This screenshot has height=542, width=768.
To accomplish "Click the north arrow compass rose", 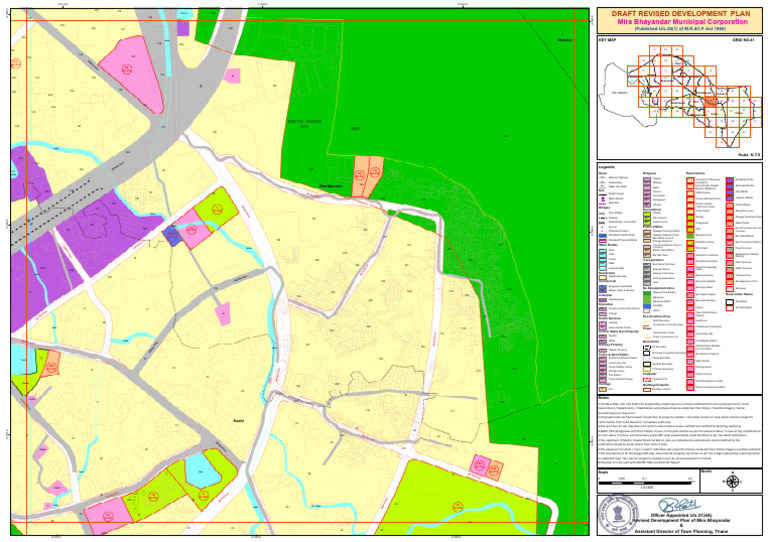I will coord(732,482).
